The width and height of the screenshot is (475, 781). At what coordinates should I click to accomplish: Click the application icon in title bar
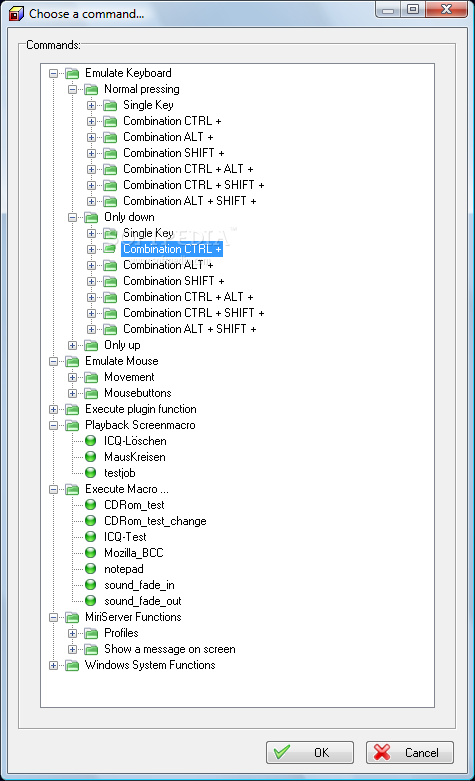tap(16, 13)
